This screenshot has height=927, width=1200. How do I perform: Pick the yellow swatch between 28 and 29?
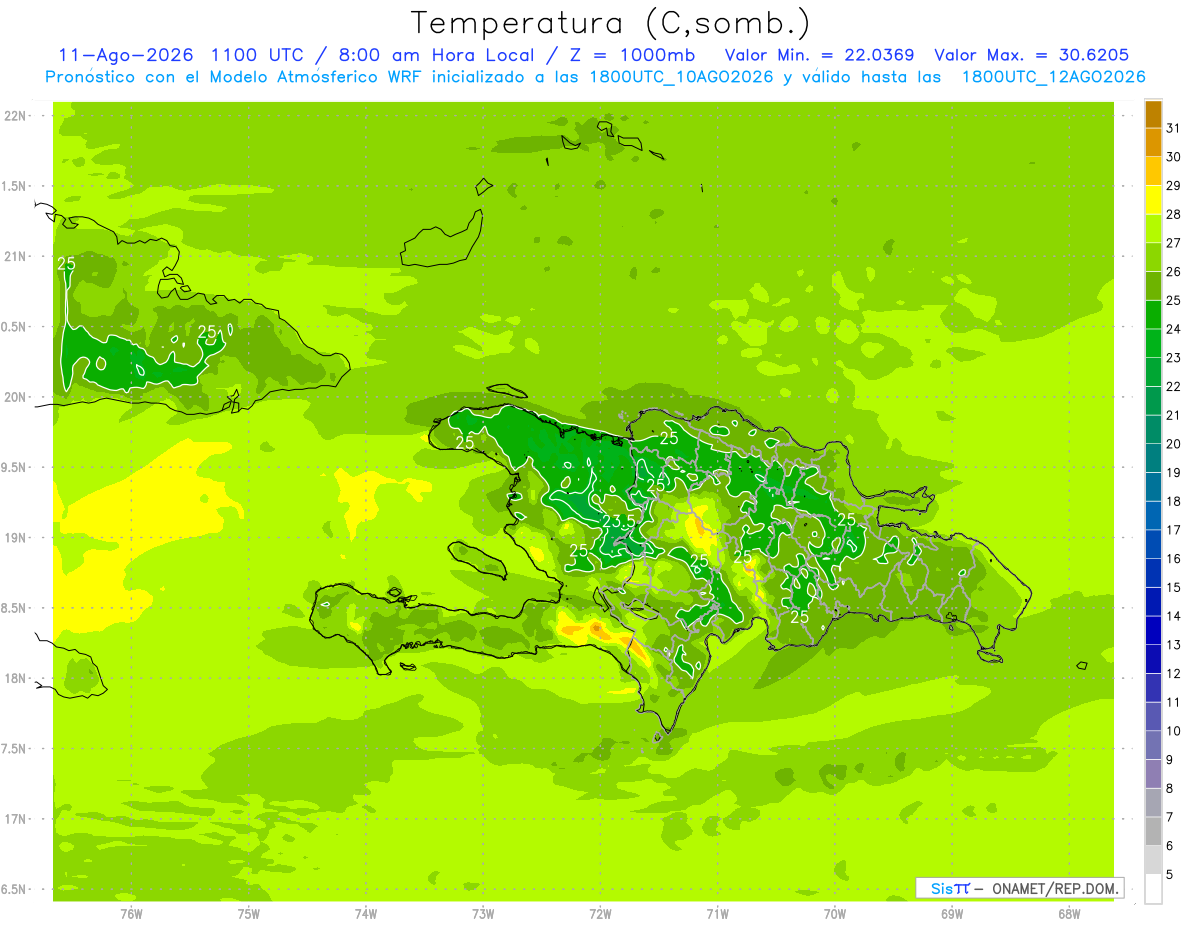pyautogui.click(x=1153, y=200)
